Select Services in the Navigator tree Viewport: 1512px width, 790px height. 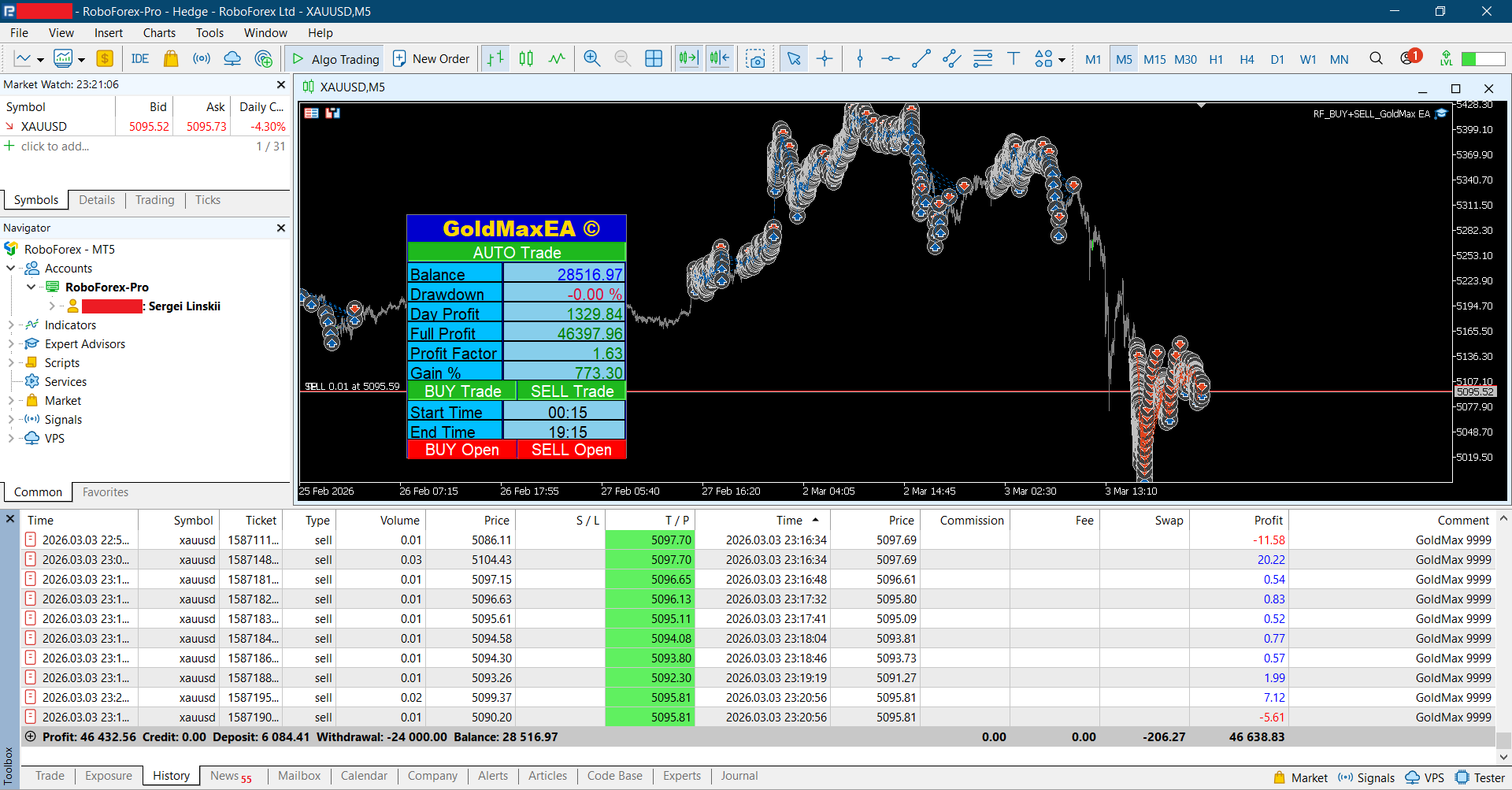click(x=65, y=382)
